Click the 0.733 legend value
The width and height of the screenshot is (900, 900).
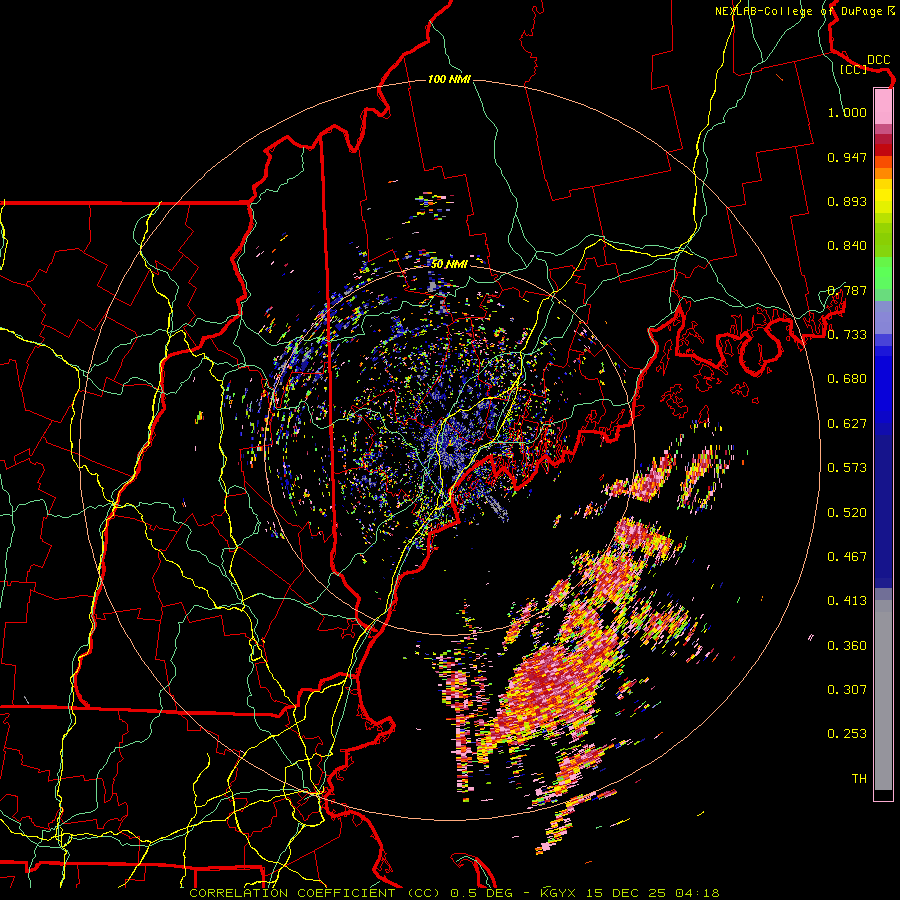pos(847,335)
